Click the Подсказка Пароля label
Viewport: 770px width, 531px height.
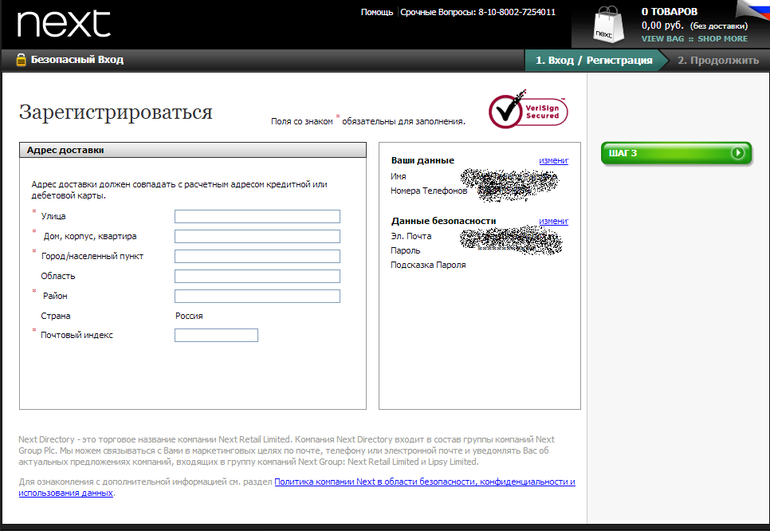[x=428, y=265]
